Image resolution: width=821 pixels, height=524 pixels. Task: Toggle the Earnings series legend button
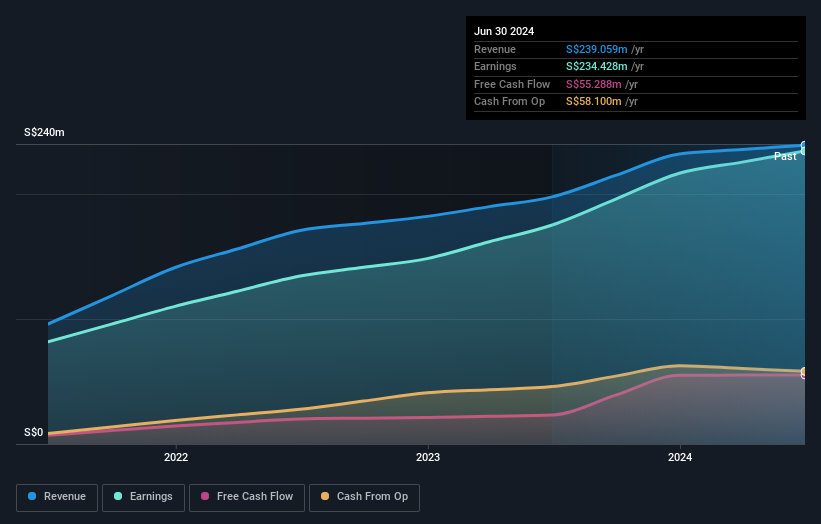point(143,497)
